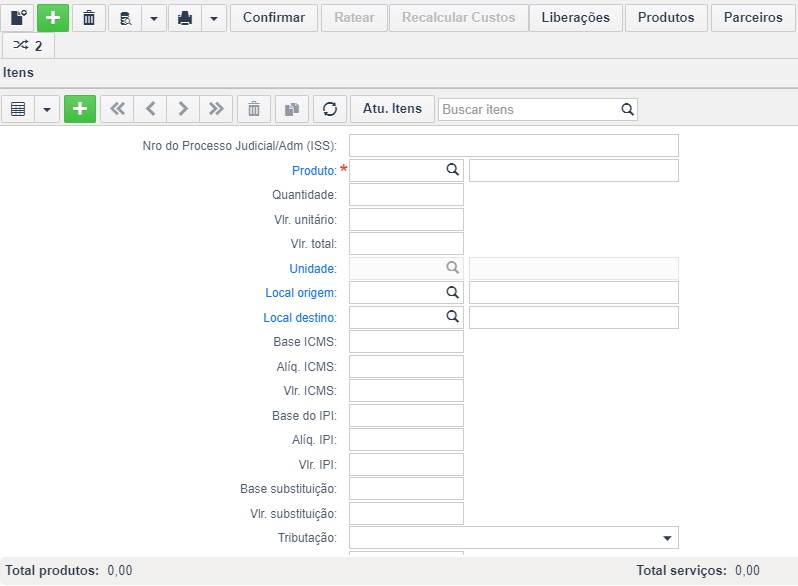798x586 pixels.
Task: Click the Nro do Processo Judicial/Adm field
Action: (x=514, y=146)
